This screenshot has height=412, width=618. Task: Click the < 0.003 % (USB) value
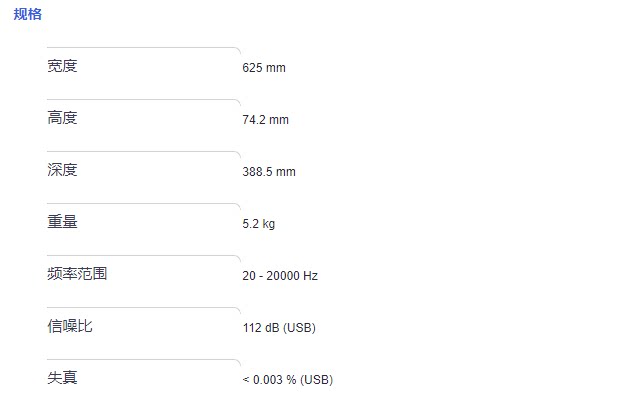(287, 380)
